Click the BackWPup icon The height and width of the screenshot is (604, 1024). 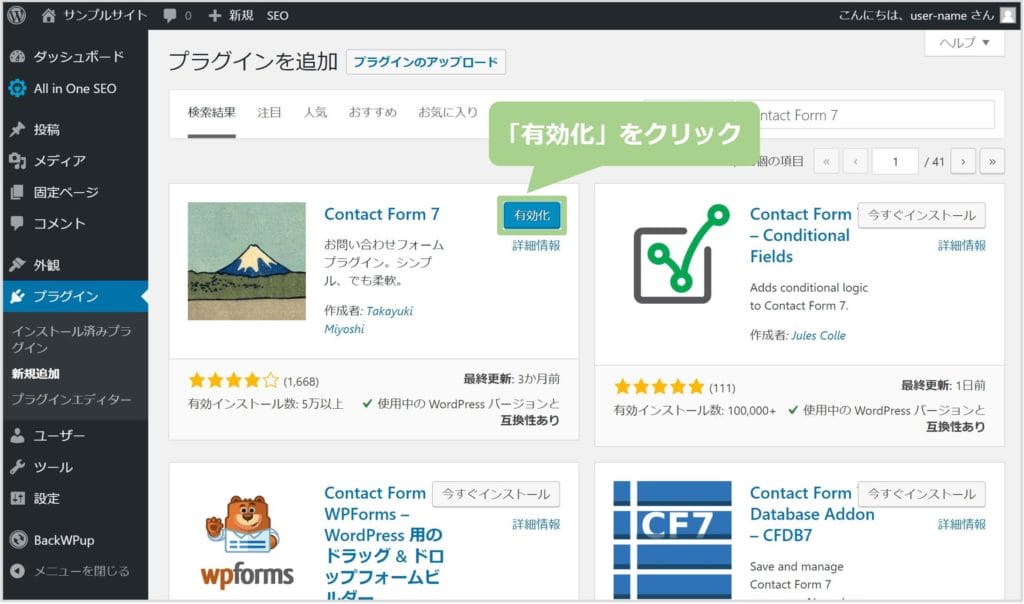pos(18,540)
